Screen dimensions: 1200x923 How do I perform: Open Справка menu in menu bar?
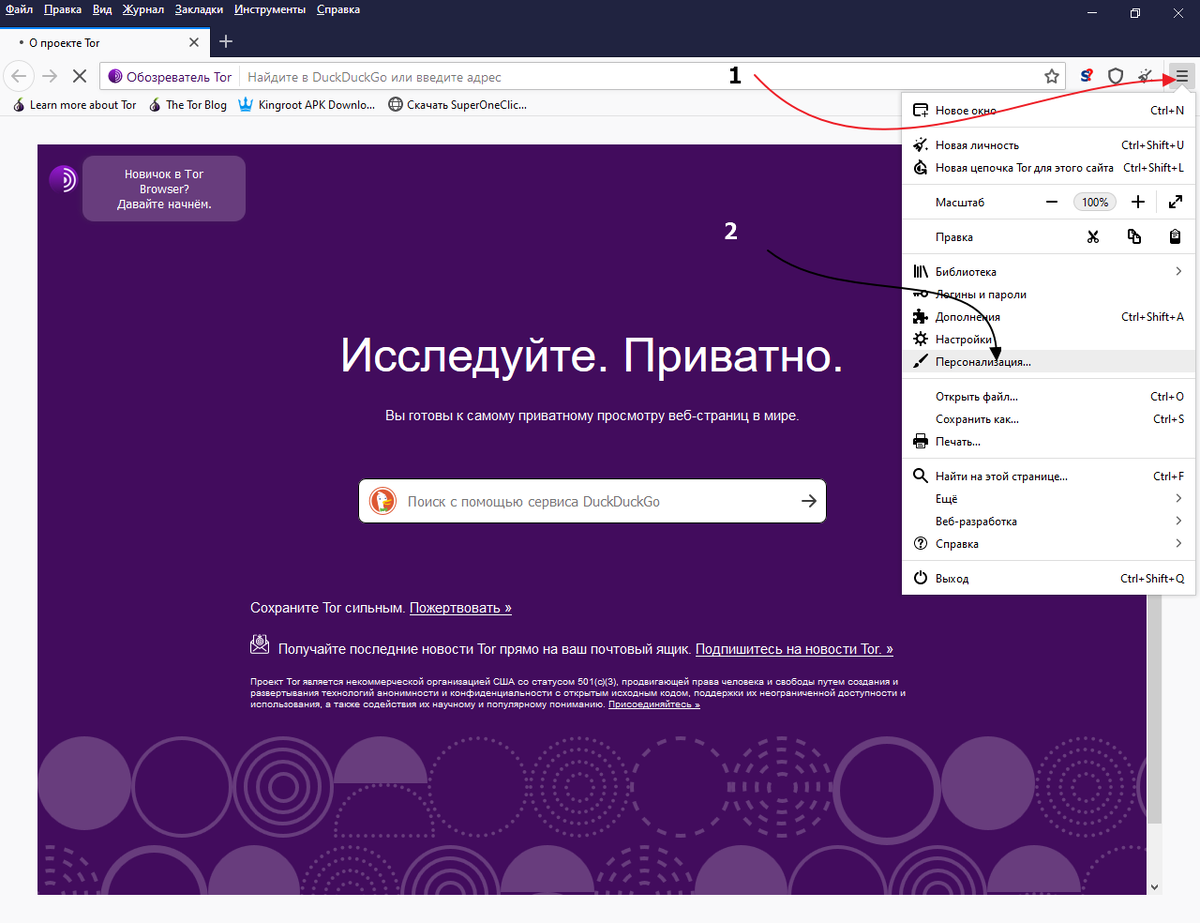click(338, 9)
